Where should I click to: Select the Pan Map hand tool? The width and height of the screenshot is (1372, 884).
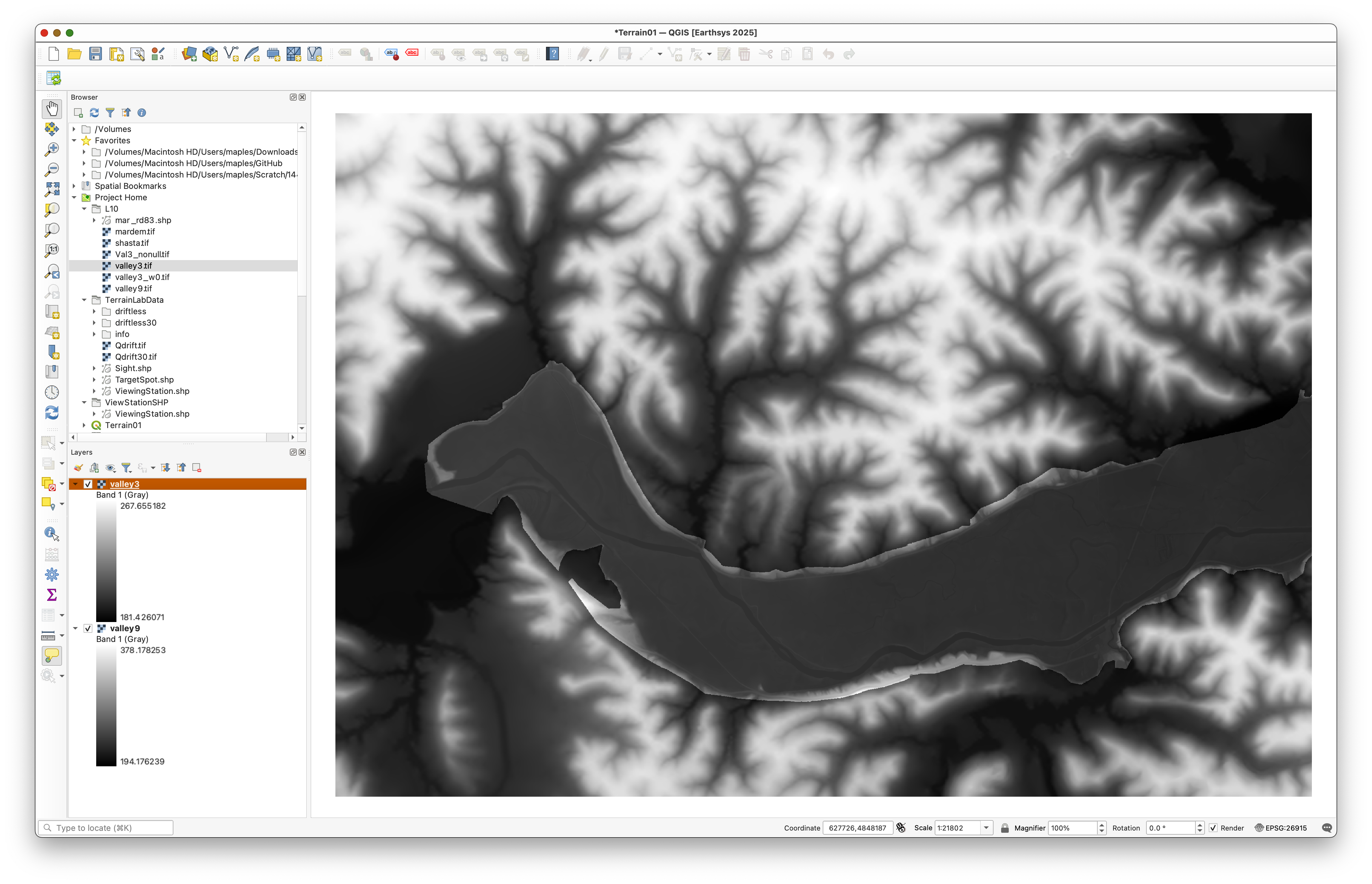[x=52, y=109]
